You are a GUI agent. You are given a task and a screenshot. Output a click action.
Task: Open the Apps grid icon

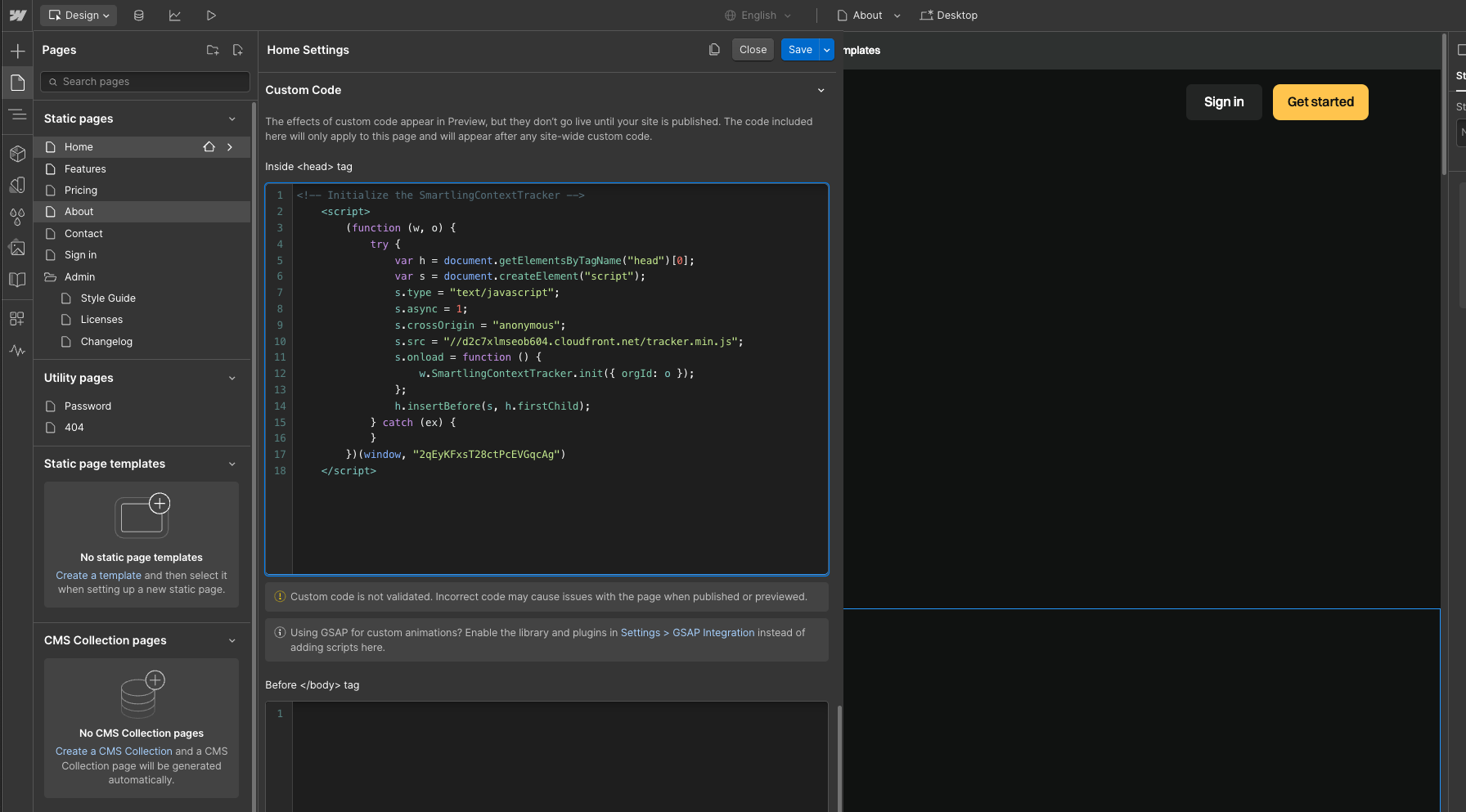pos(17,319)
